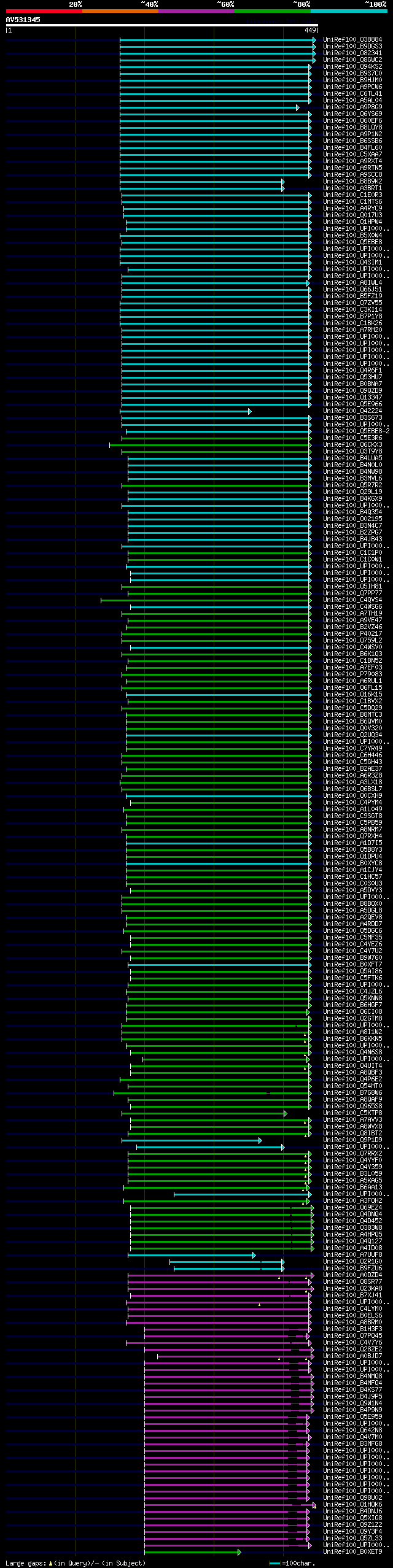Open hit UniRef100_Q94KS2
Viewport: 393px width, 1568px height.
coord(352,67)
